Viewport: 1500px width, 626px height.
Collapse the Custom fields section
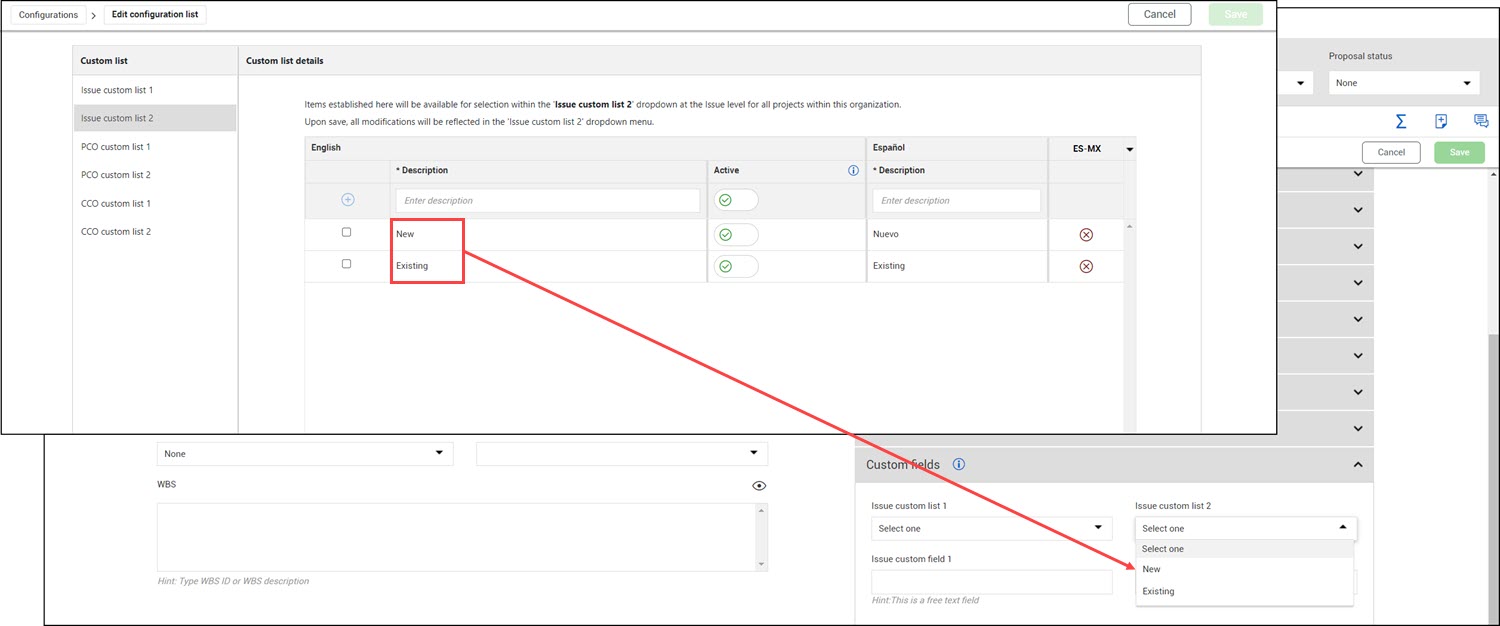1357,465
